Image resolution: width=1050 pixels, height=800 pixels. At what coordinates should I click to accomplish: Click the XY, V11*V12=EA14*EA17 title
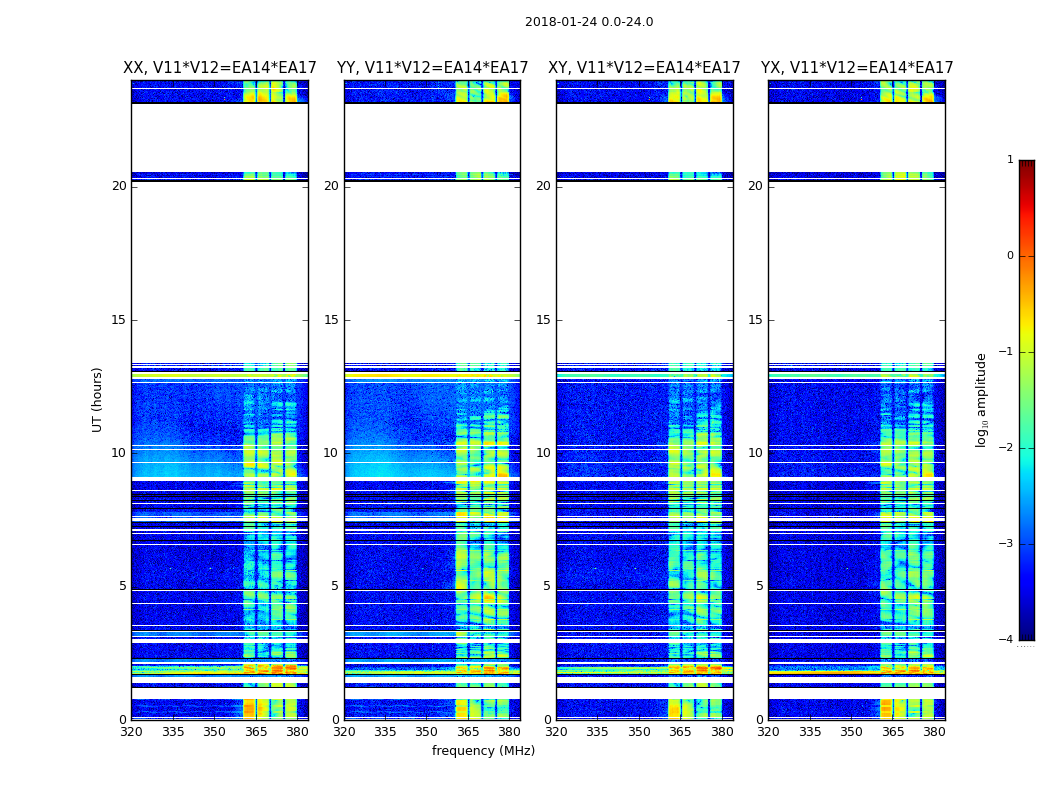tap(644, 68)
